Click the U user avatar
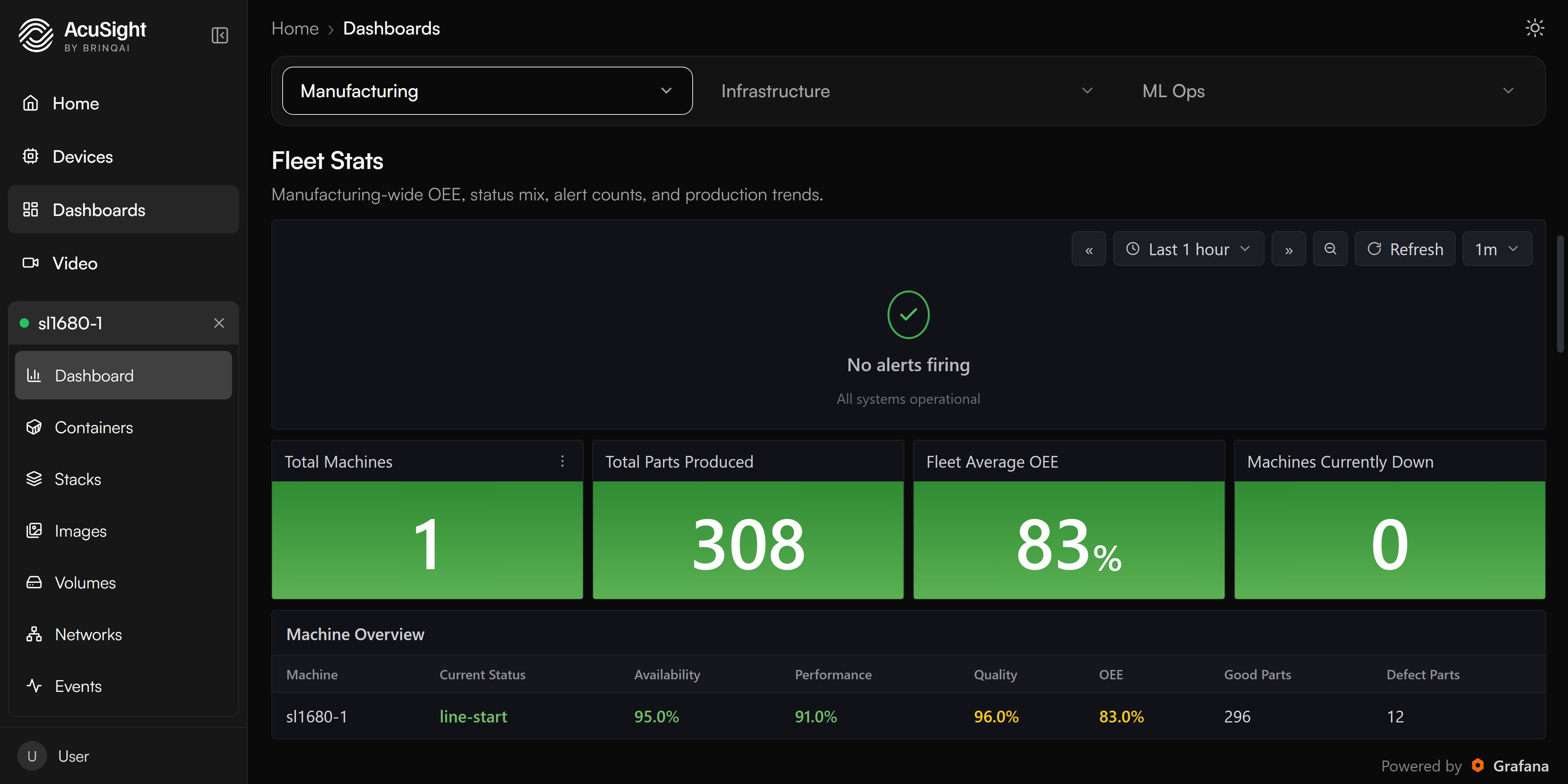 32,756
